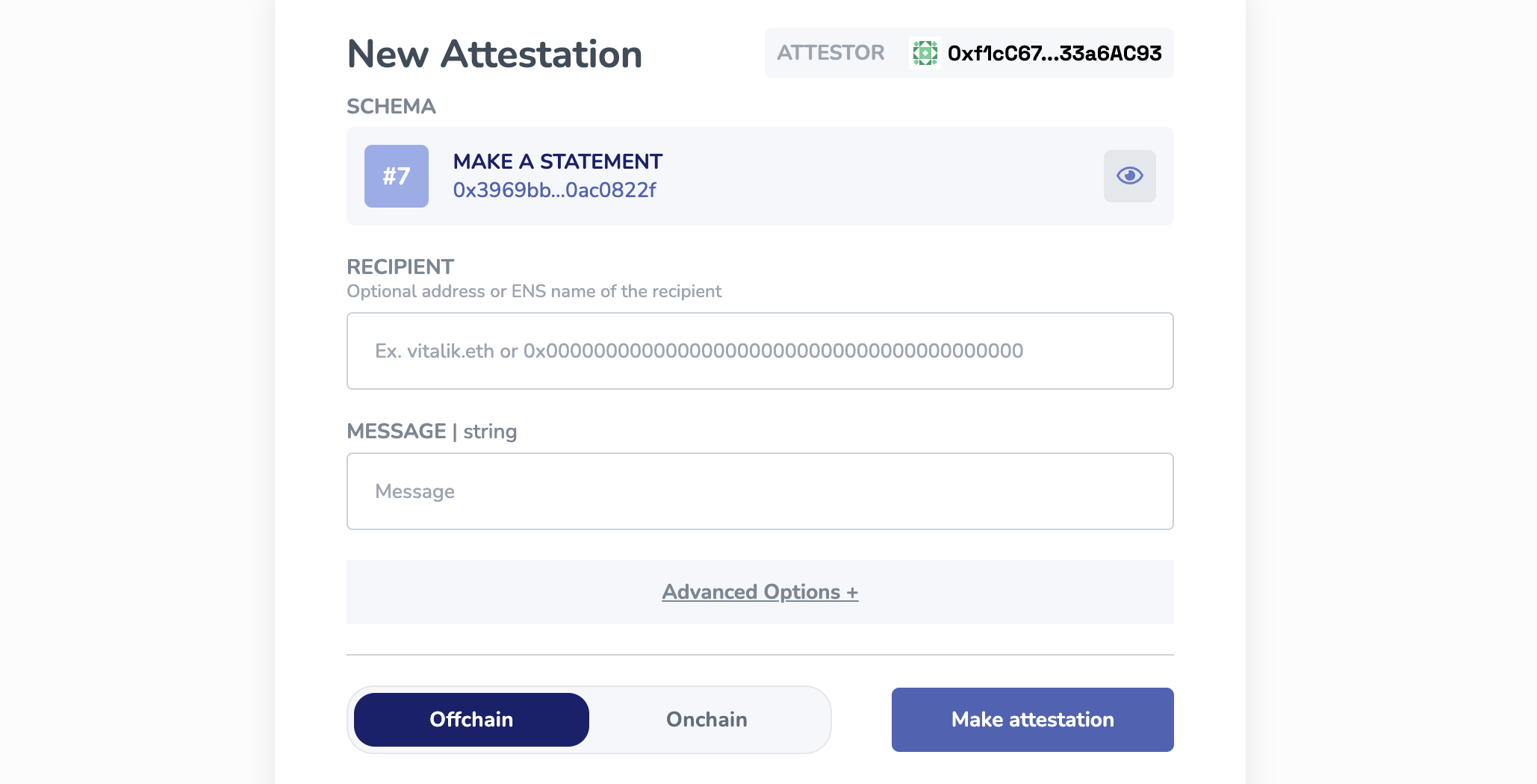Click the MAKE A STATEMENT schema title
The width and height of the screenshot is (1537, 784).
[x=557, y=161]
